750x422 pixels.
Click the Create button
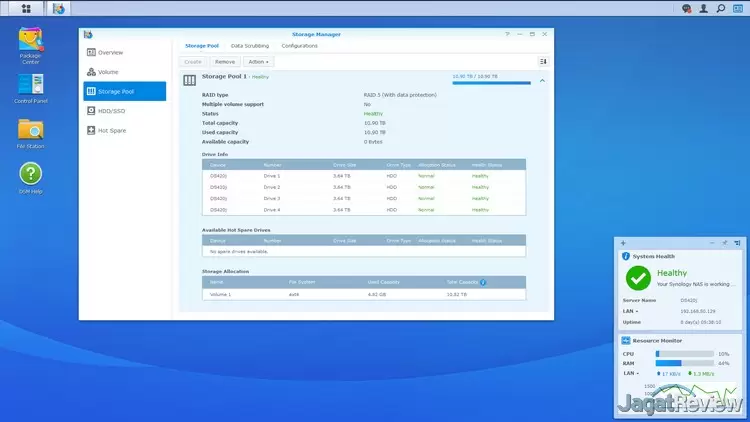tap(193, 62)
